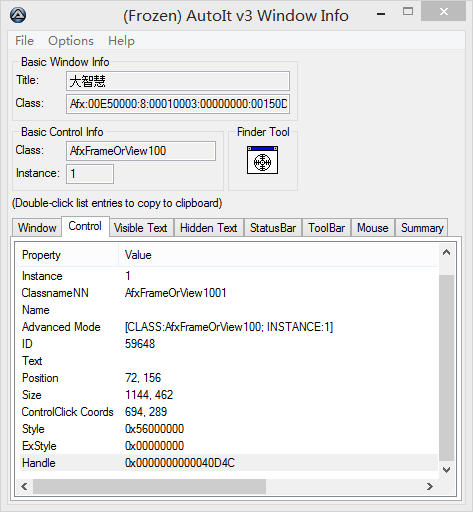Select the Style row 0x56000000
The image size is (473, 512).
[x=228, y=429]
